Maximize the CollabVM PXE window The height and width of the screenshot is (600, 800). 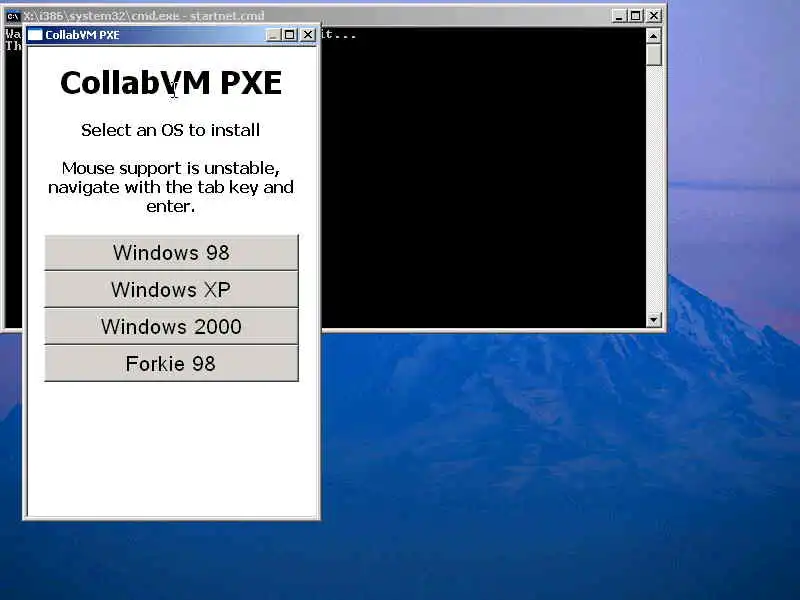289,35
